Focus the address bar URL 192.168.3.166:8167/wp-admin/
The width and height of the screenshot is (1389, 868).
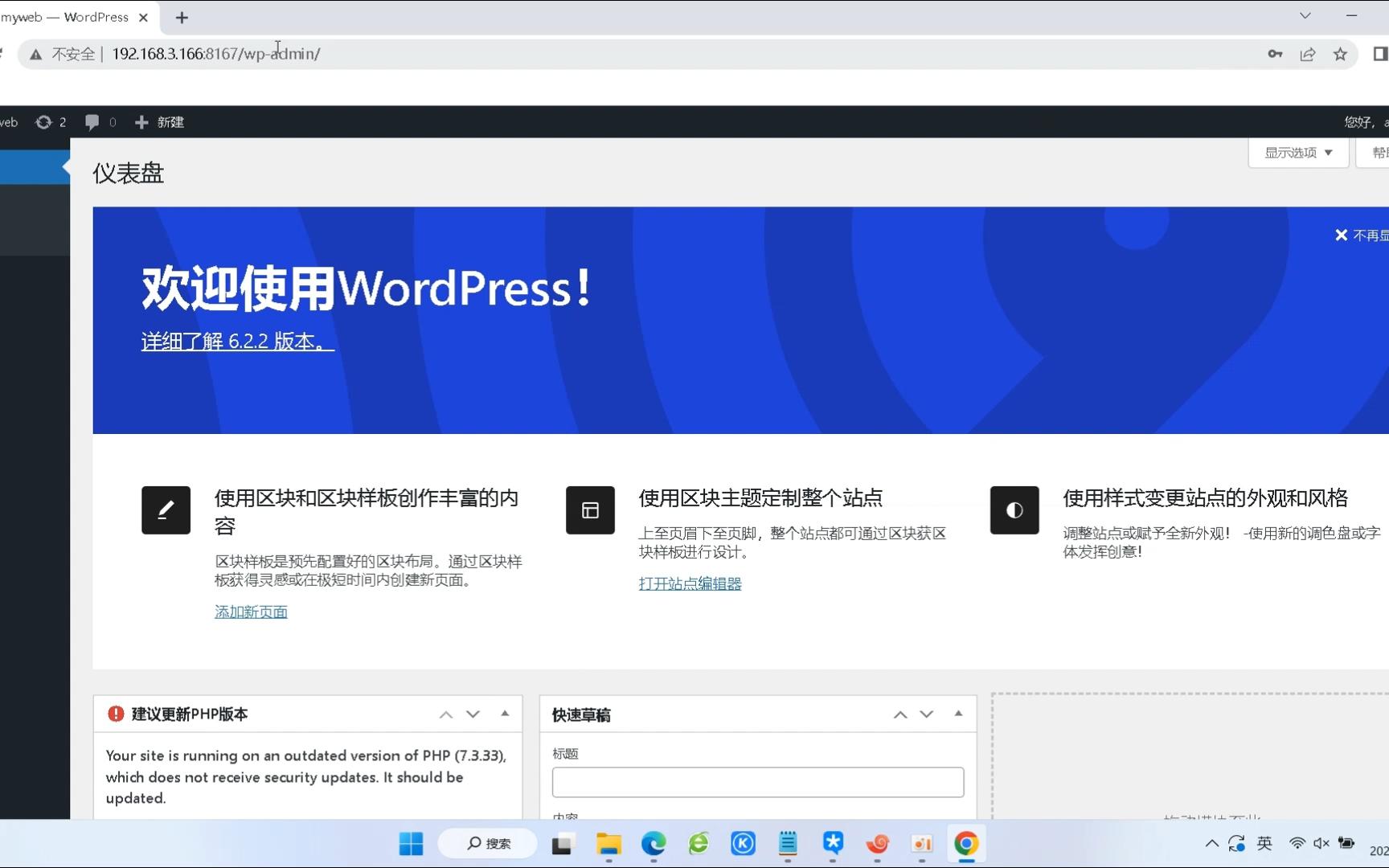215,54
